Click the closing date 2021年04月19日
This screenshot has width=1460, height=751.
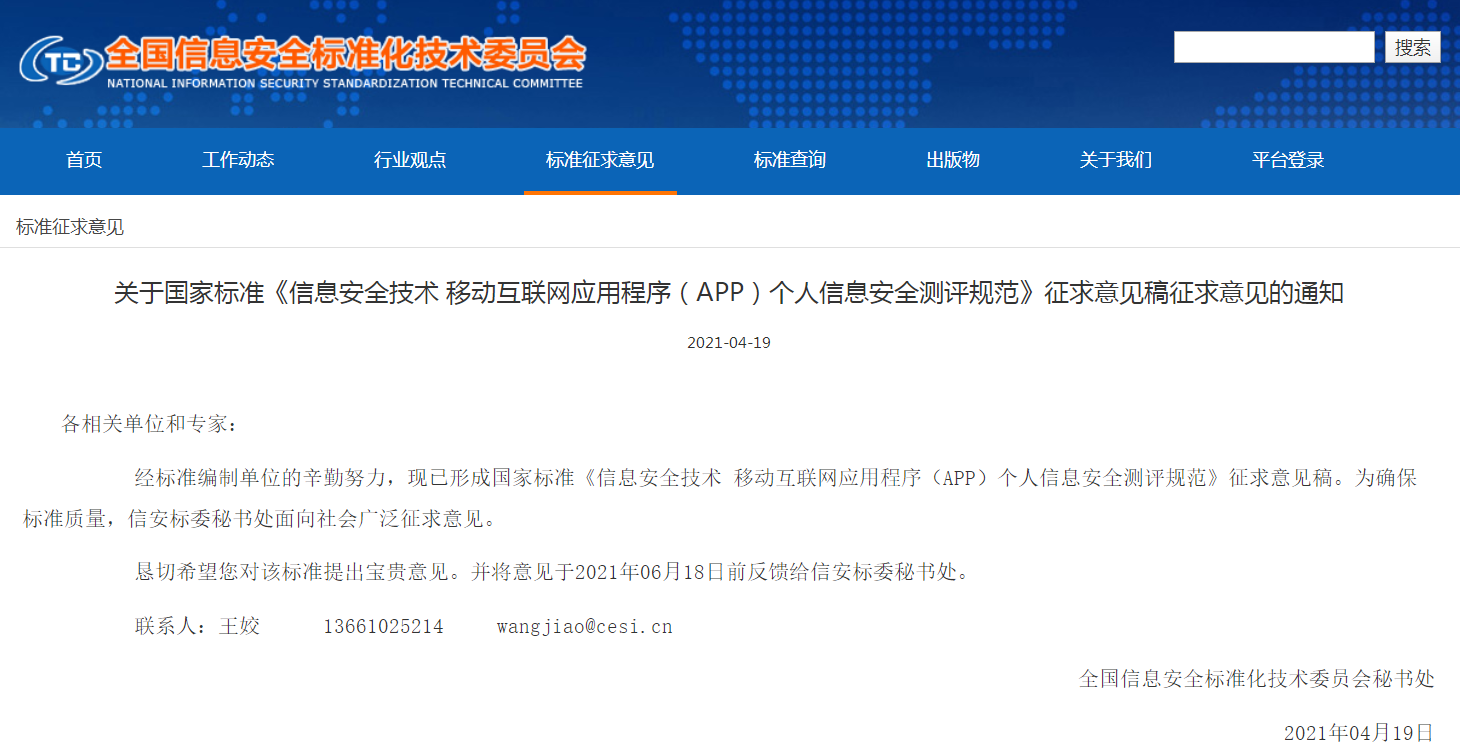[x=1359, y=732]
